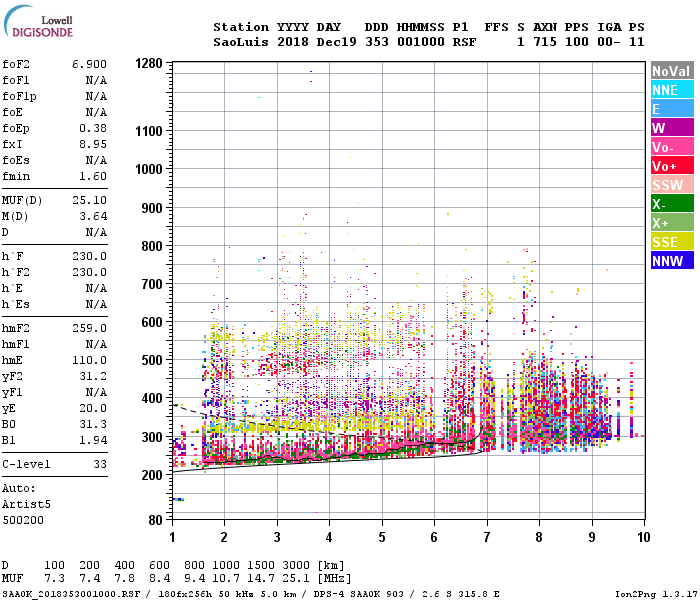Click the MUF value 7.3 in table
Viewport: 700px width, 600px height.
pos(54,579)
